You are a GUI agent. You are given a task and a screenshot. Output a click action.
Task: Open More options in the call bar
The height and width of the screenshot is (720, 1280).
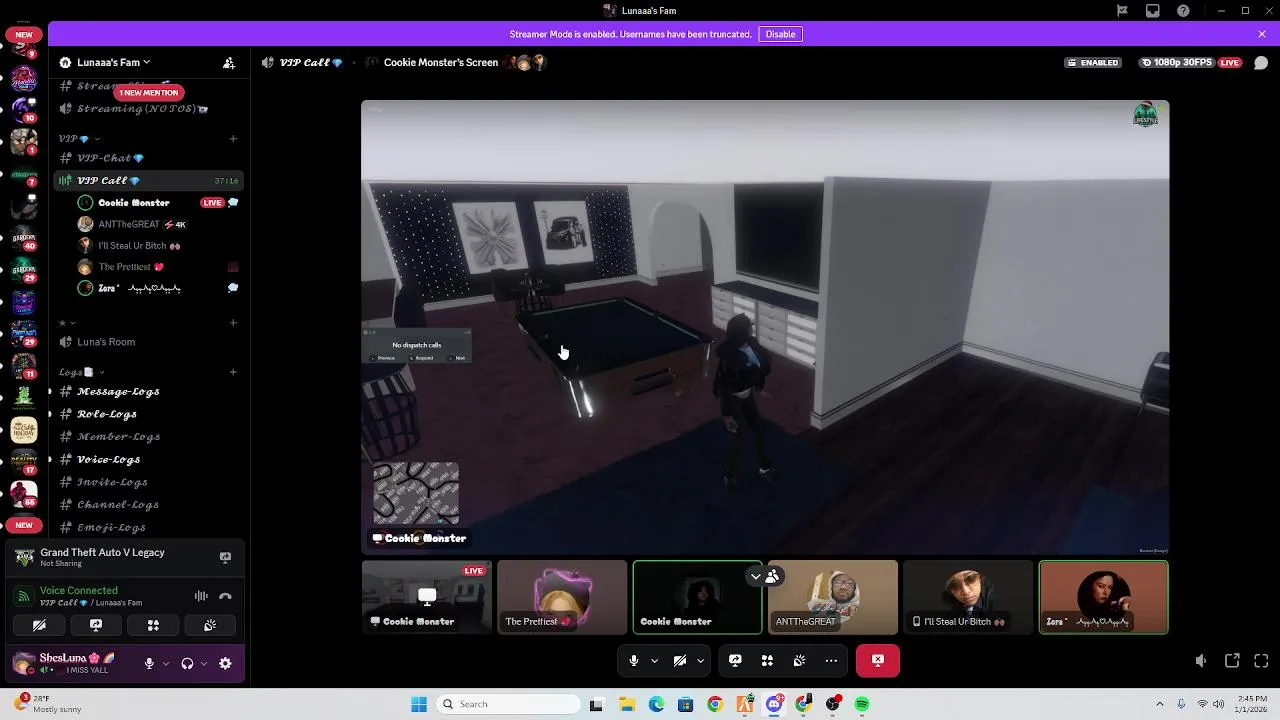[x=831, y=660]
